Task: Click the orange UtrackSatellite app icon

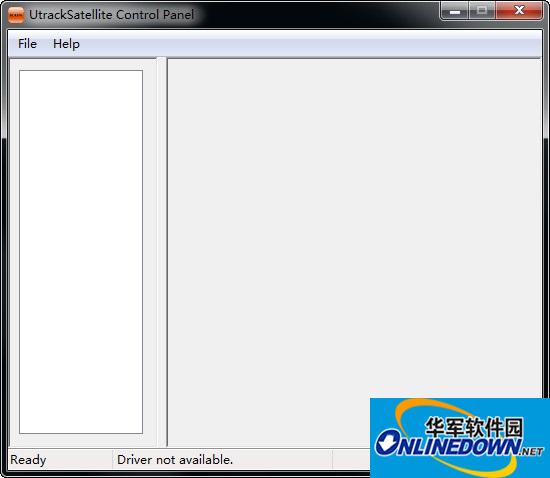Action: (x=16, y=15)
